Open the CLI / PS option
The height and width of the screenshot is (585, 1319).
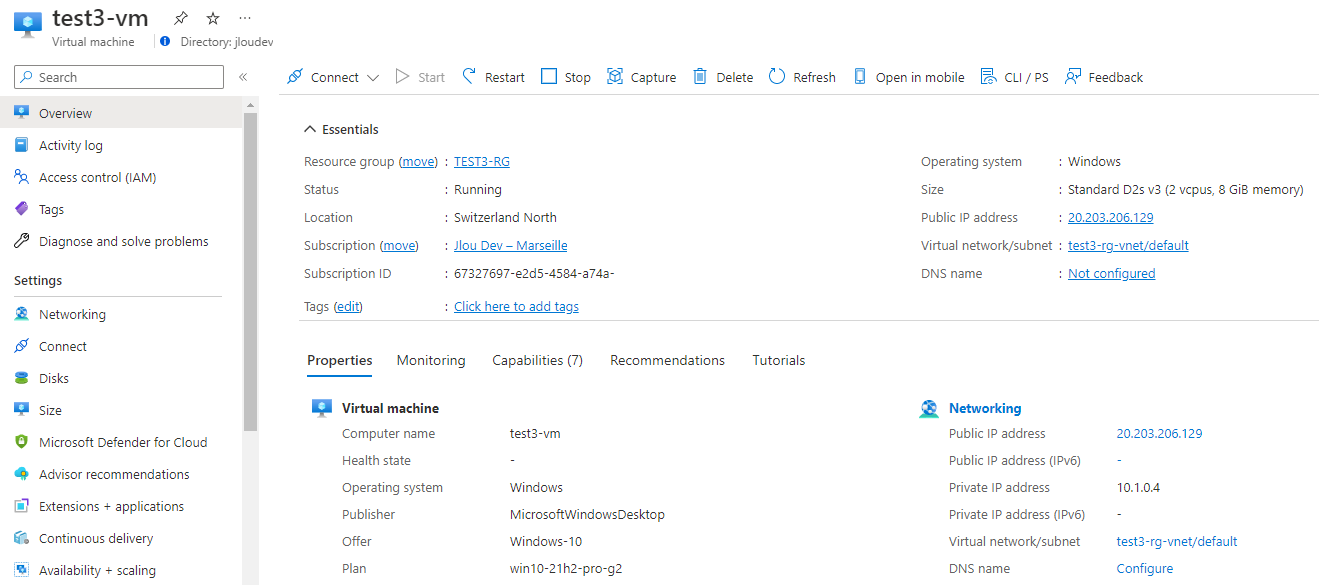[x=1015, y=77]
